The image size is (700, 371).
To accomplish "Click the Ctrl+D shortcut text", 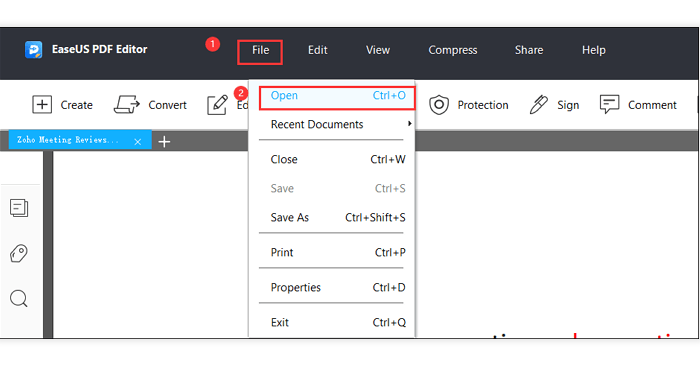I will tap(389, 288).
